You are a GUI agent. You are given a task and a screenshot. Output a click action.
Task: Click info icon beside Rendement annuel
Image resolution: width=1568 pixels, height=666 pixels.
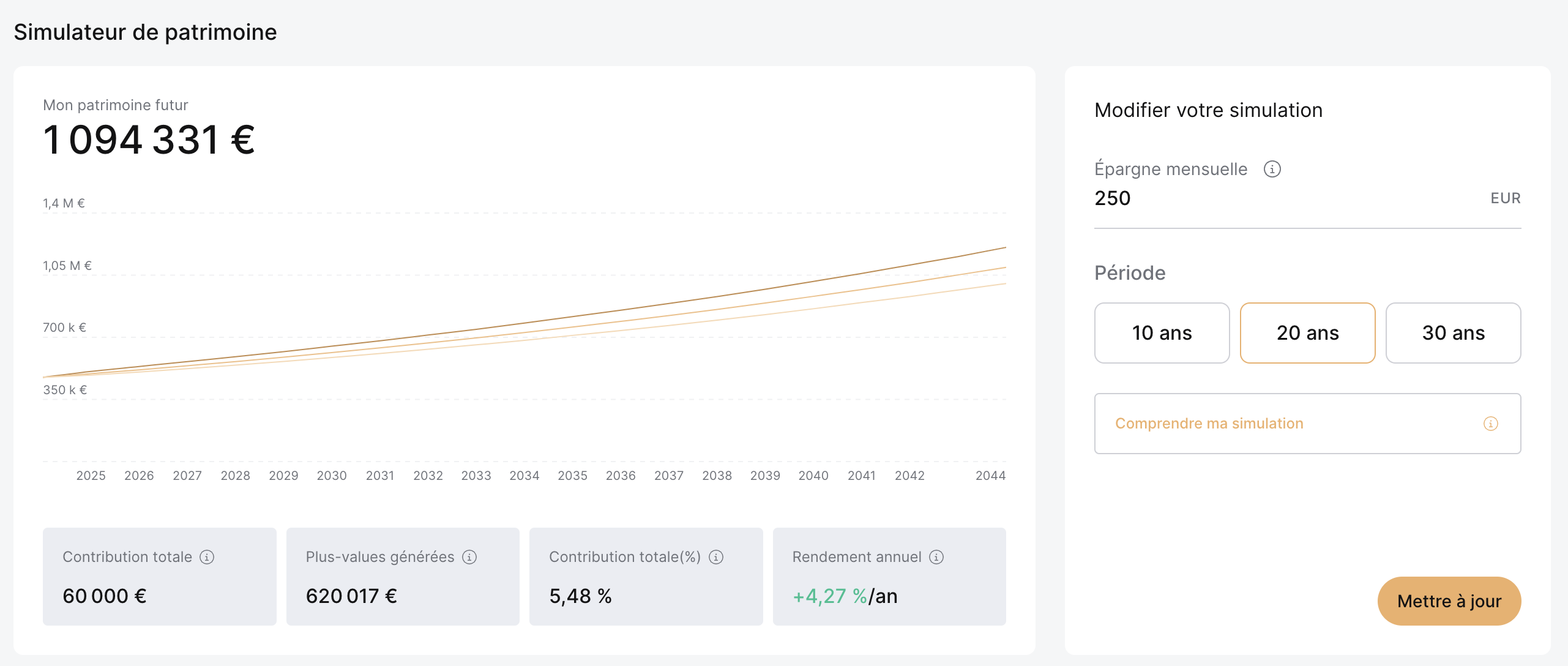[x=936, y=557]
